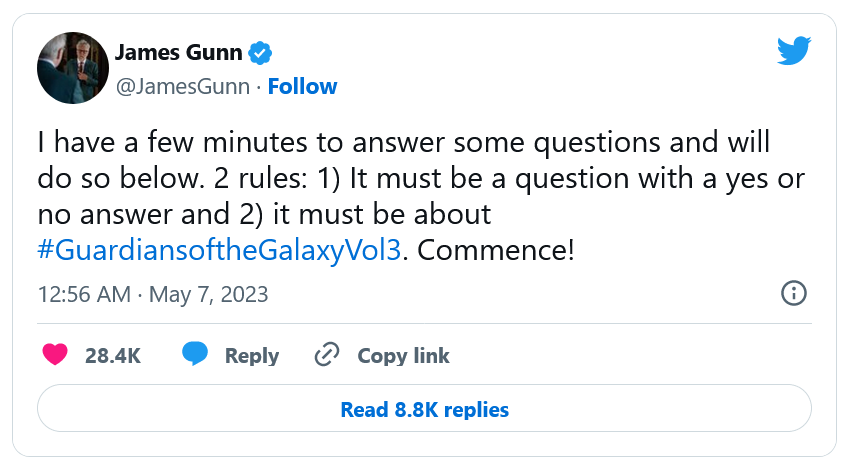Open the tweet info circle icon
Image resolution: width=846 pixels, height=468 pixels.
point(793,293)
